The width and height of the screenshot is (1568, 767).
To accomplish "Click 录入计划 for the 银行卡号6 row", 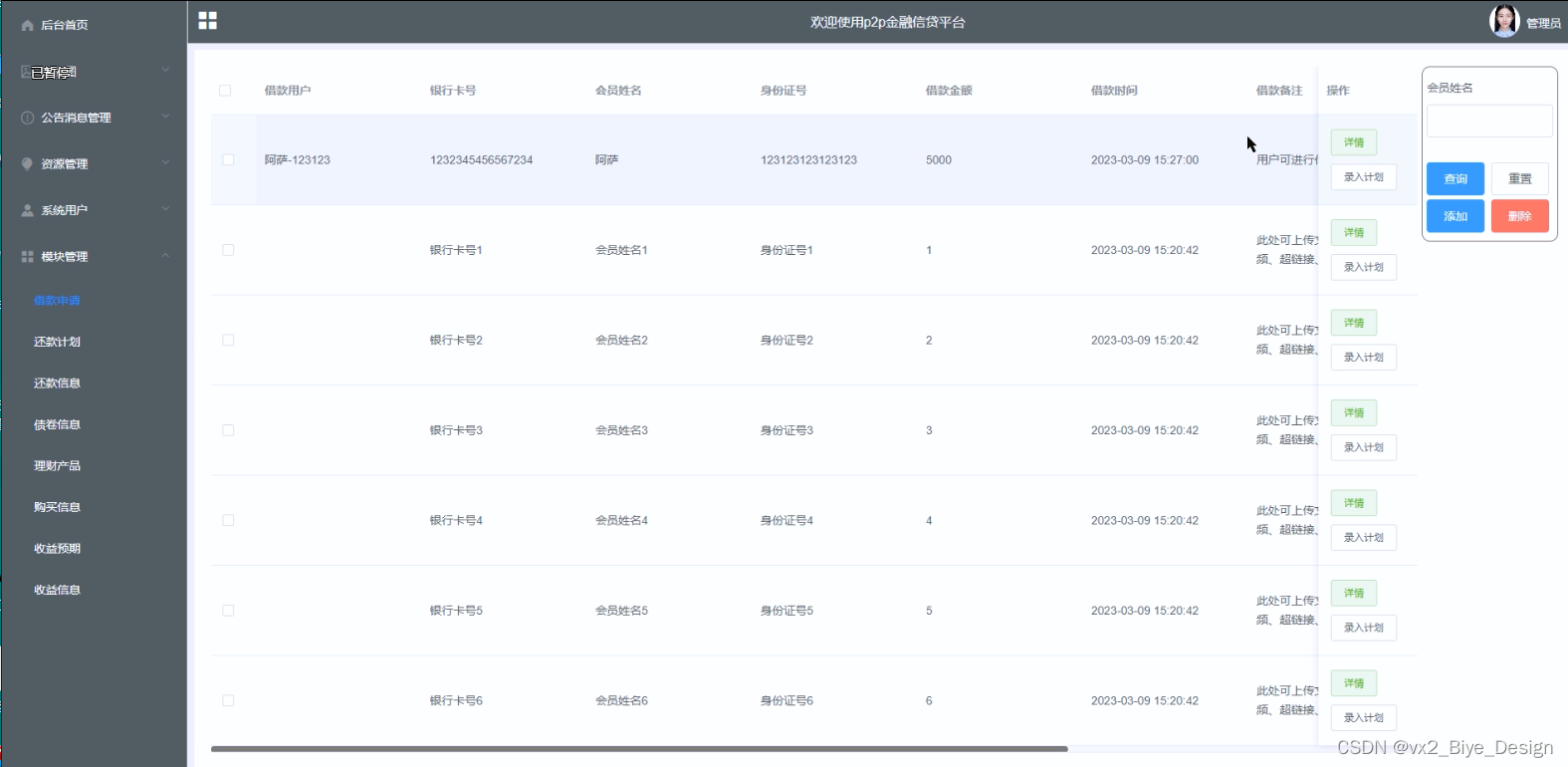I will click(1364, 718).
